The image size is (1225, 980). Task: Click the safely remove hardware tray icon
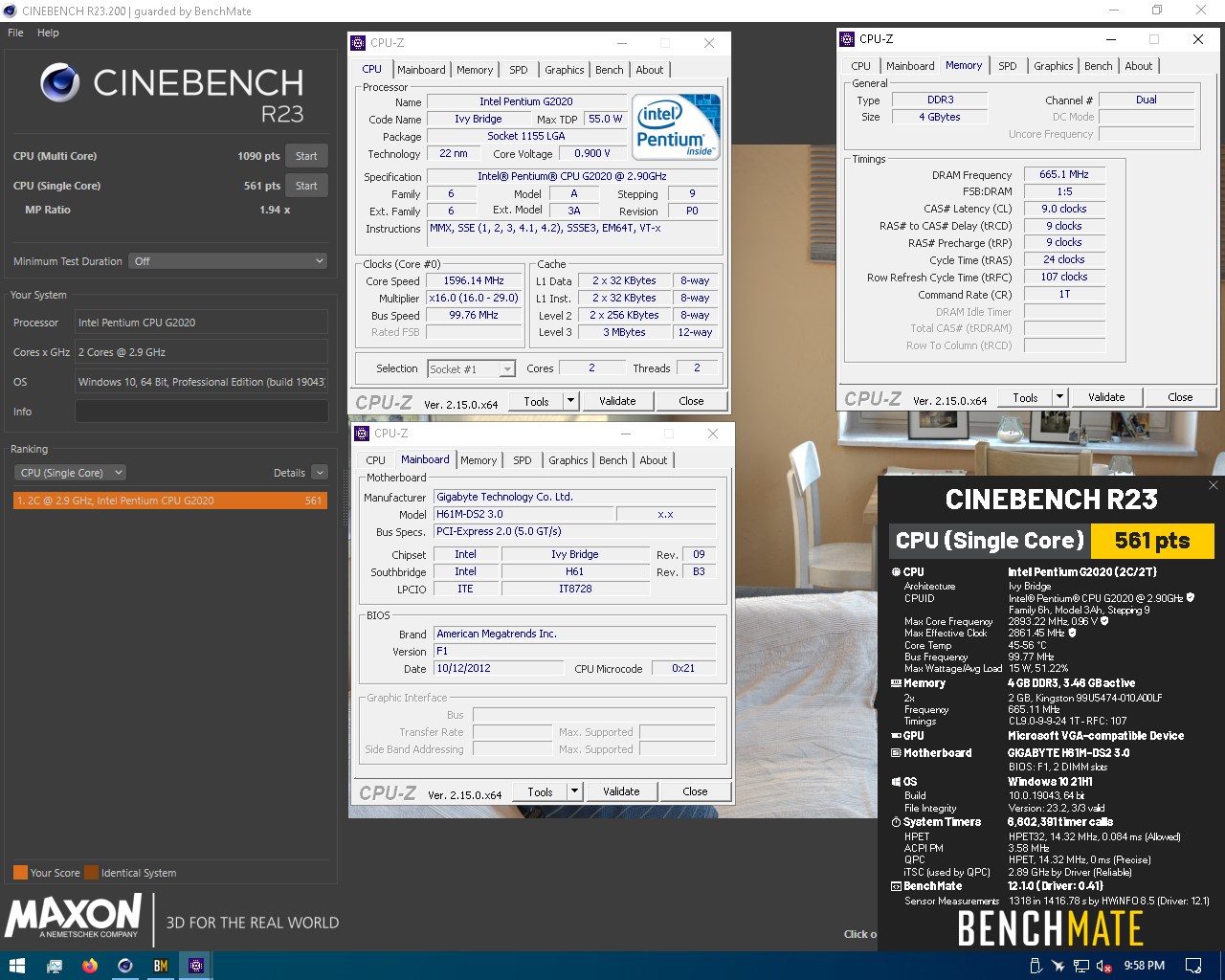[x=1036, y=966]
